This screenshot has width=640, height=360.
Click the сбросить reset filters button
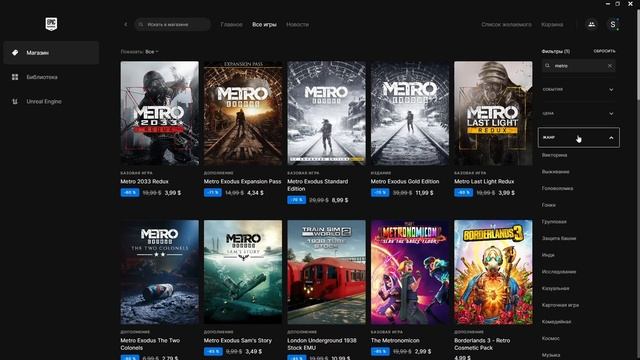pyautogui.click(x=604, y=51)
